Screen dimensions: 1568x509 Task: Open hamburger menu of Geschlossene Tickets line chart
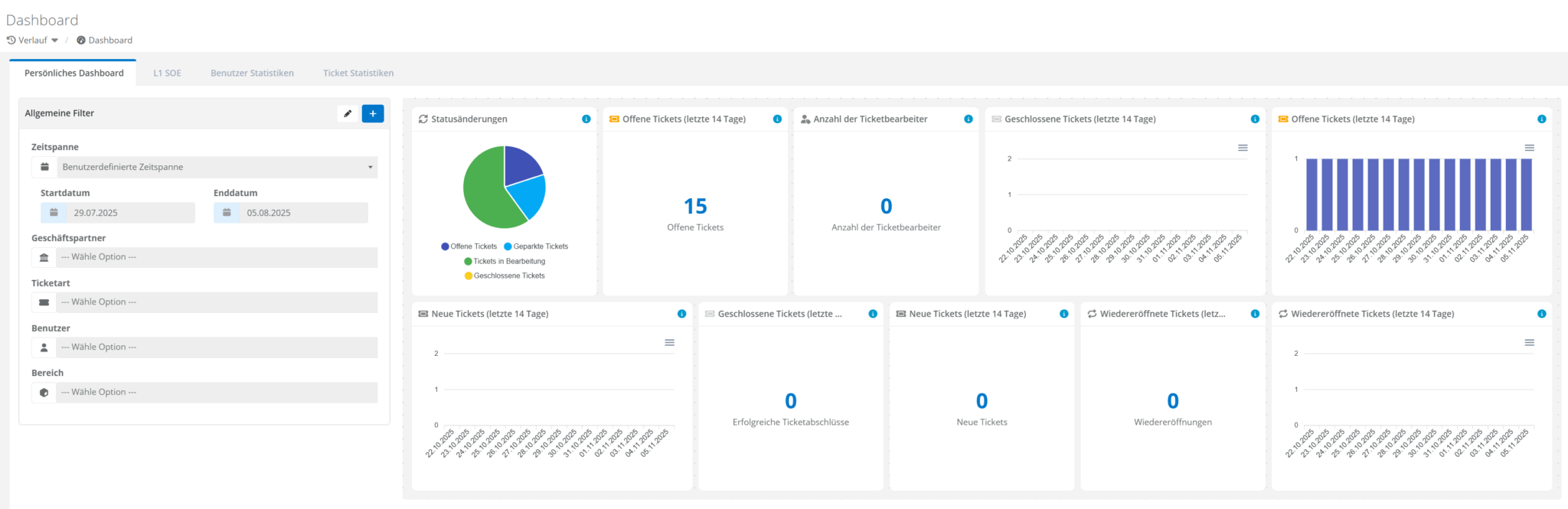(x=1243, y=148)
